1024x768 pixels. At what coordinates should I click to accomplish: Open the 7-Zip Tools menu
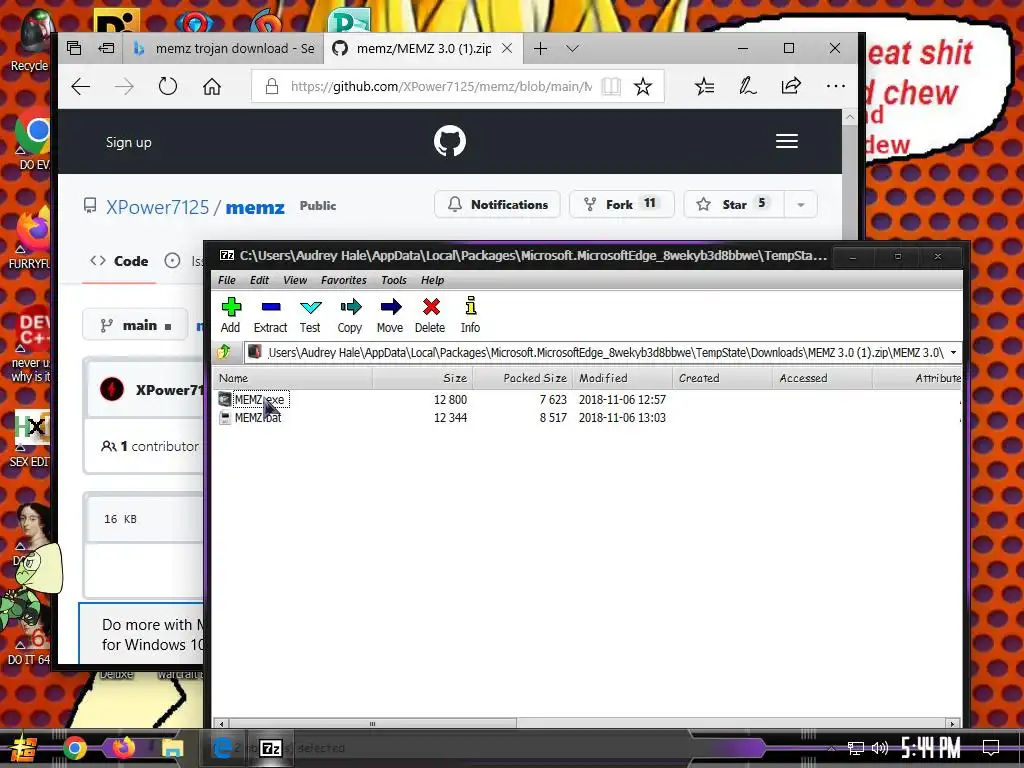(x=394, y=280)
